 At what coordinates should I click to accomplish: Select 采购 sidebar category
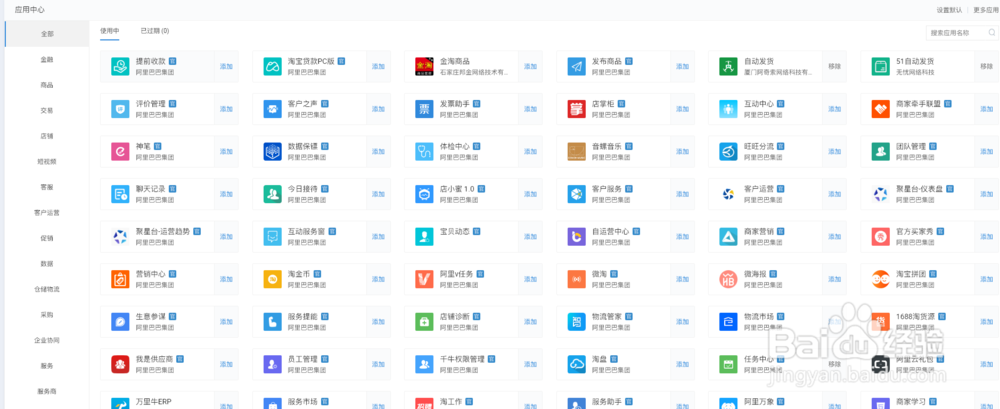click(47, 315)
